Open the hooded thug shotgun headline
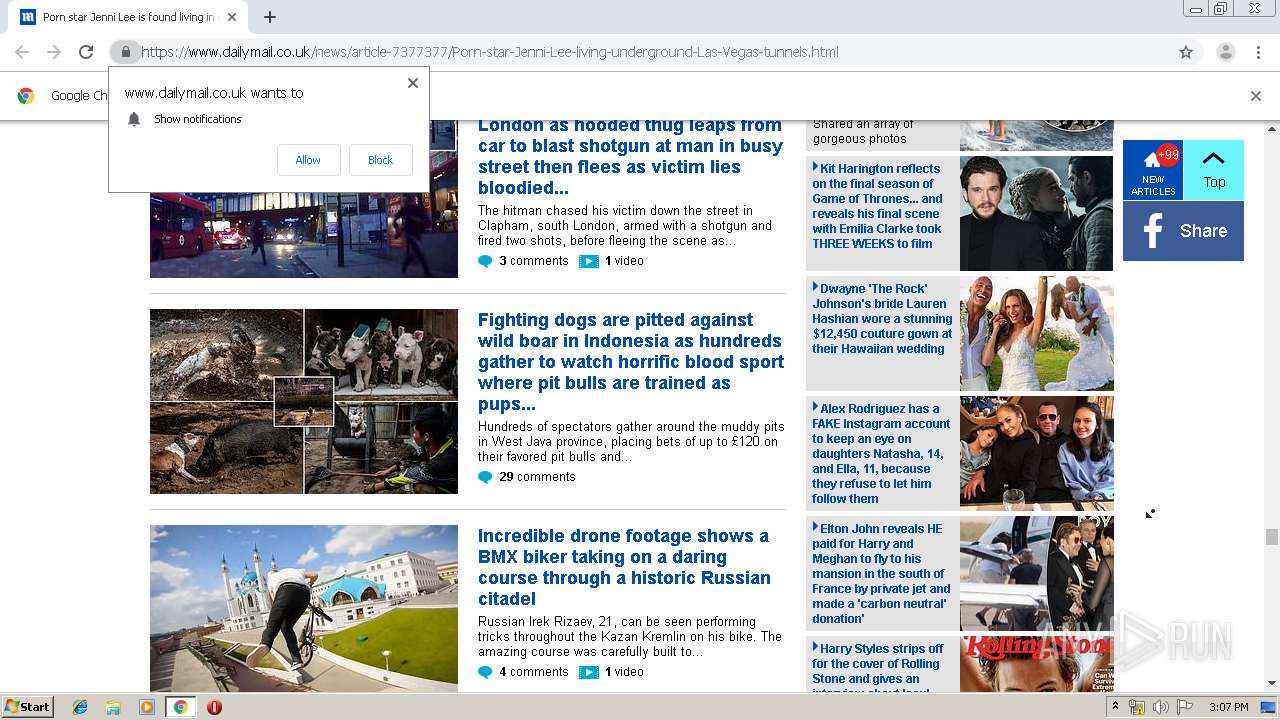The height and width of the screenshot is (720, 1280). [x=630, y=157]
